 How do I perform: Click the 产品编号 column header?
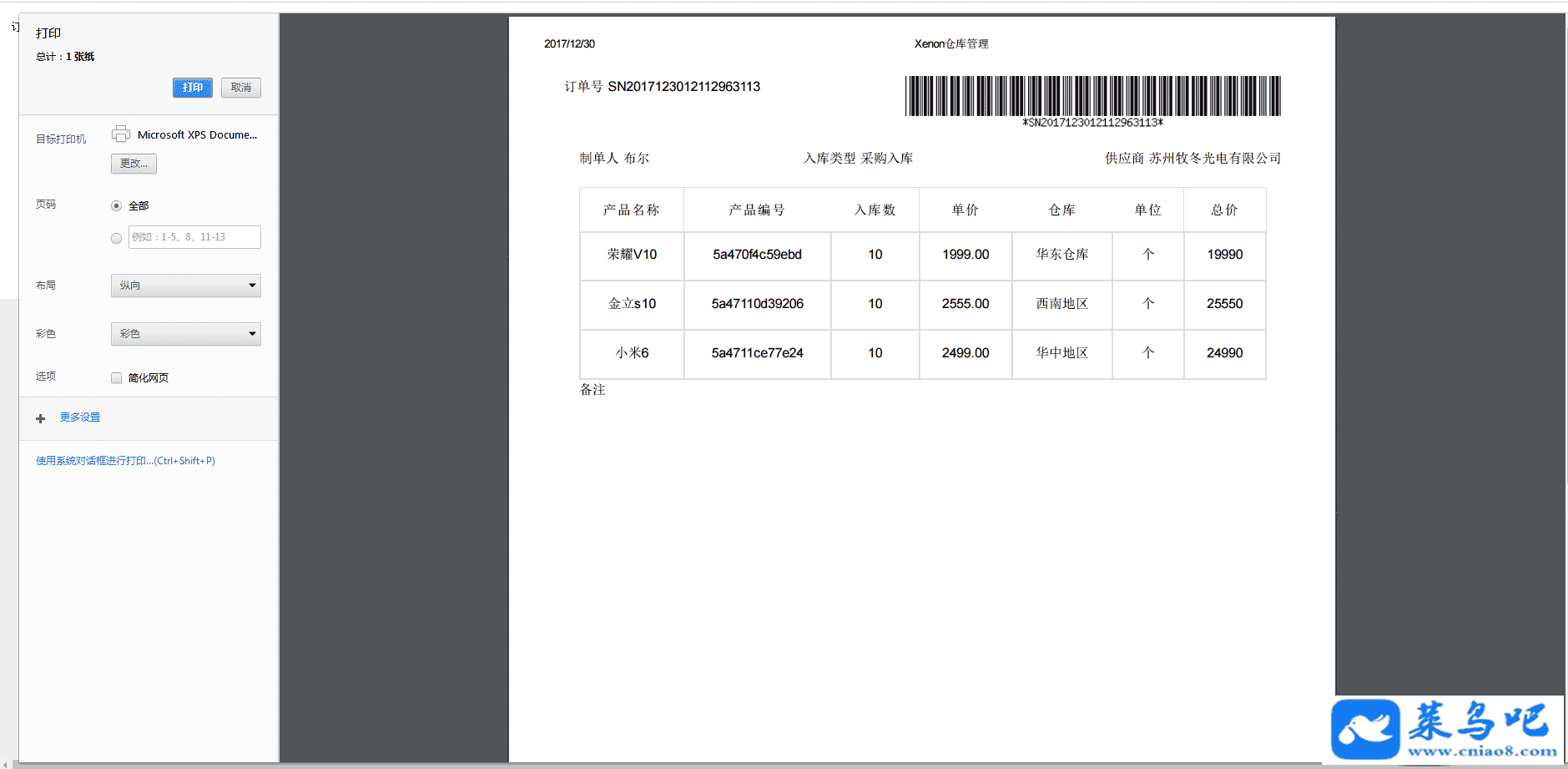point(757,210)
